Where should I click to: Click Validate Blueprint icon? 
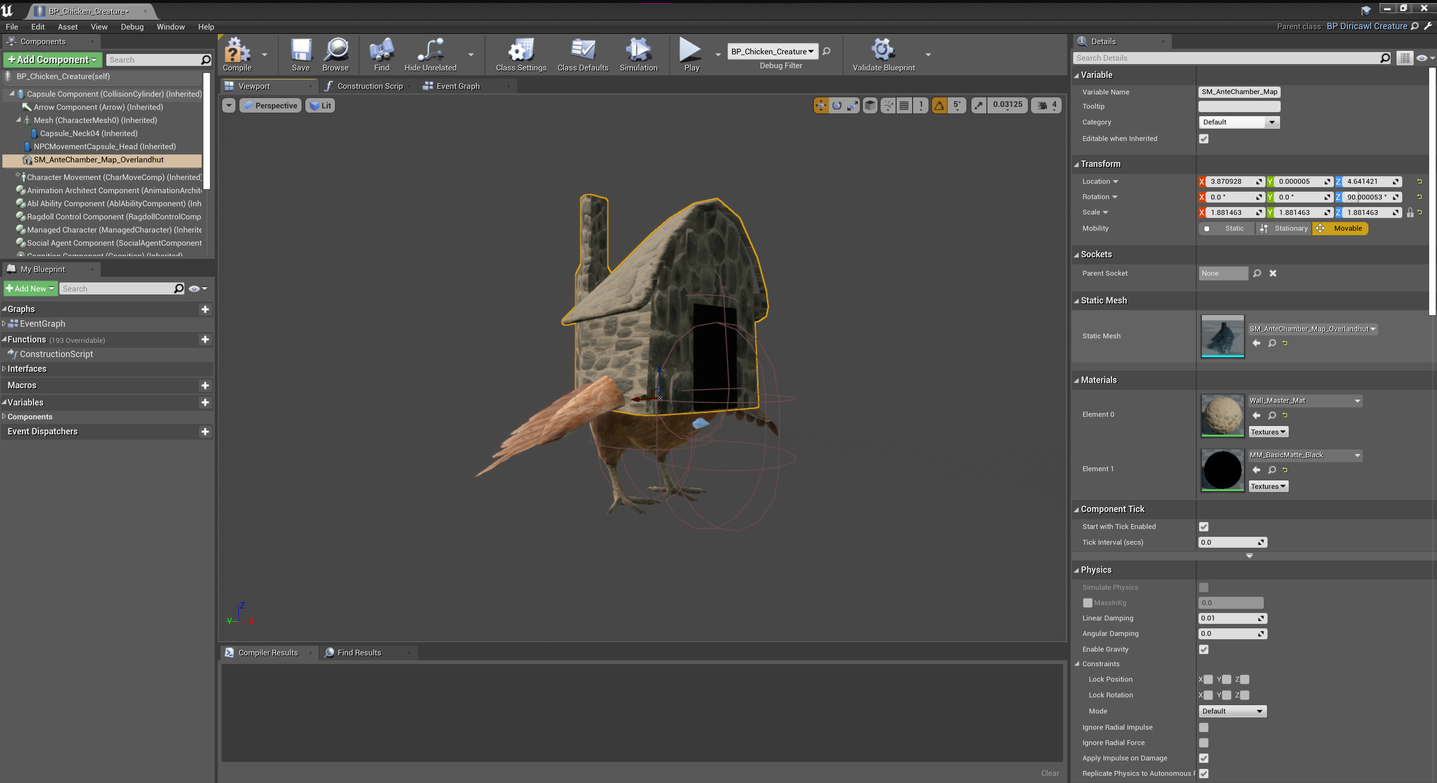coord(881,51)
